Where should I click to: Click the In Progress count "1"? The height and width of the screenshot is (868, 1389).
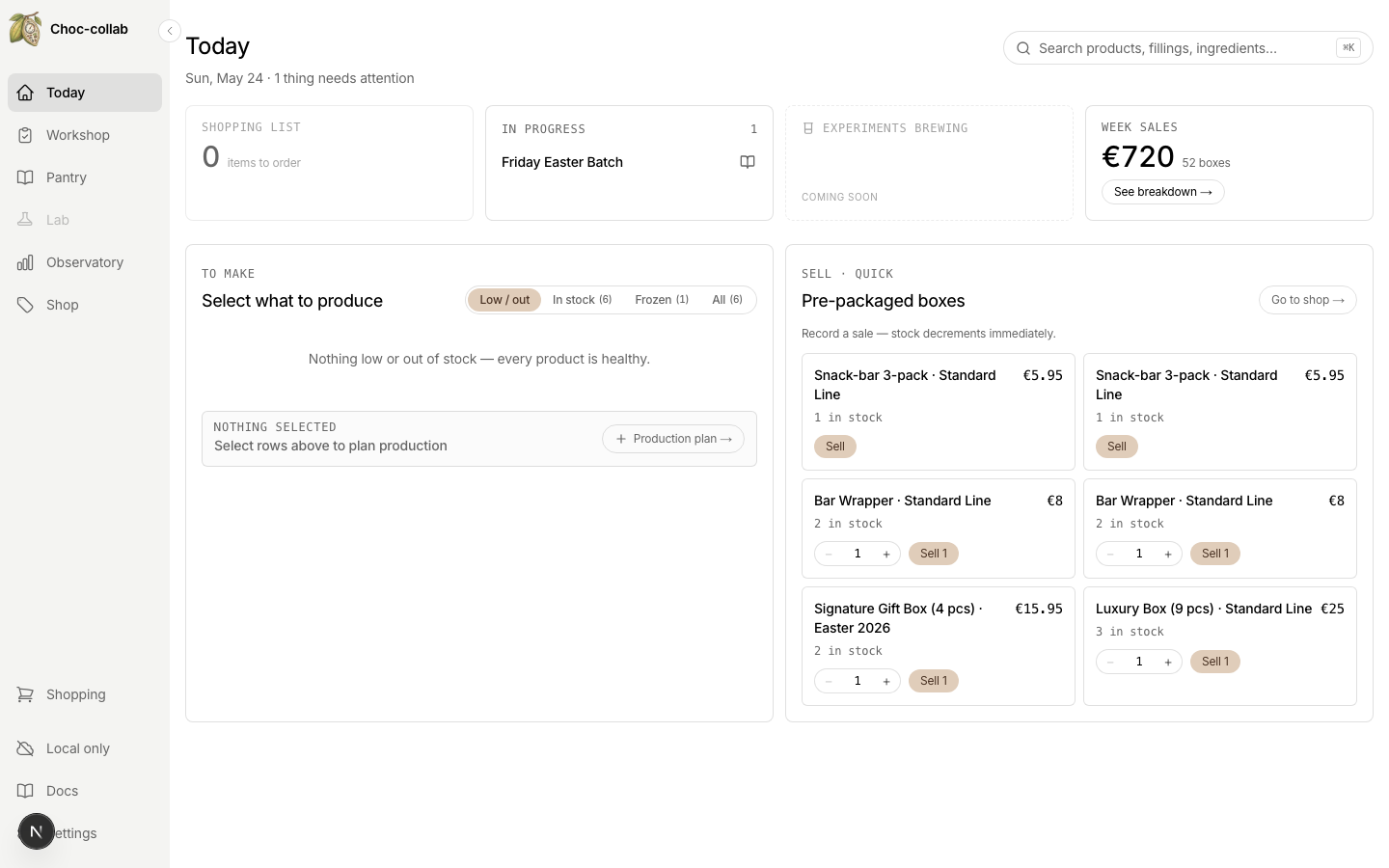pos(753,129)
